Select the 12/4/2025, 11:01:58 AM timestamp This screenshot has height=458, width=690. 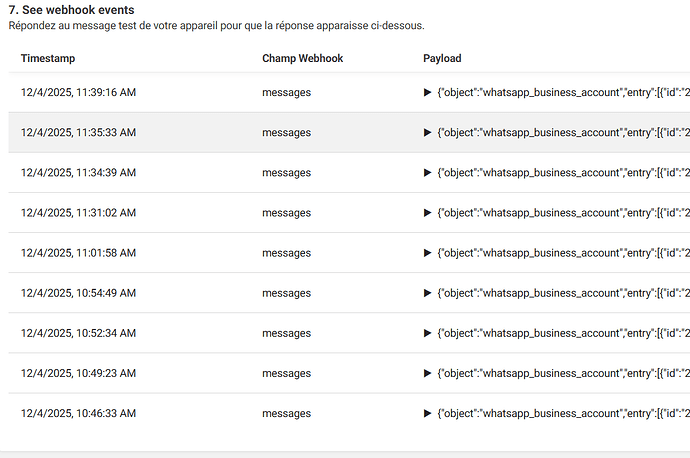point(78,253)
